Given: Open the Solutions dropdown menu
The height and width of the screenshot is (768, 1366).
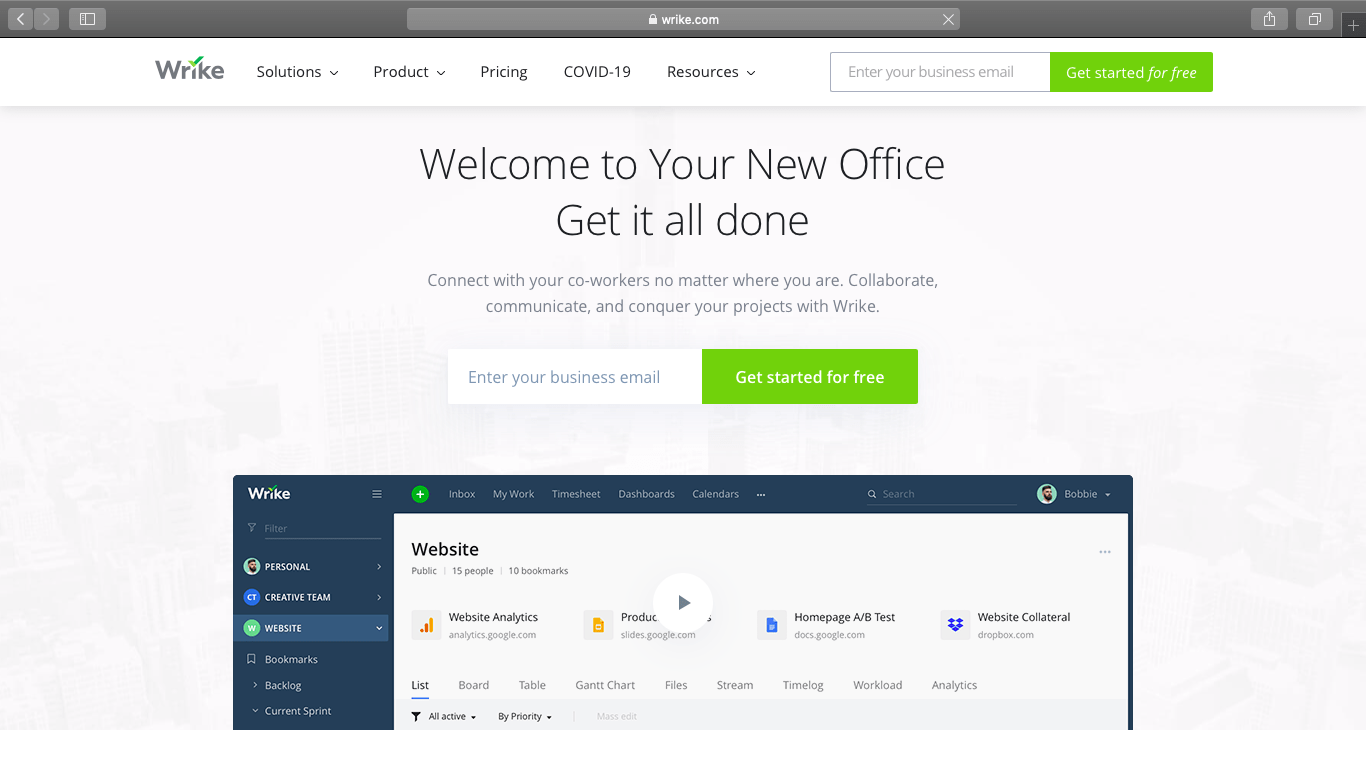Looking at the screenshot, I should pyautogui.click(x=297, y=72).
